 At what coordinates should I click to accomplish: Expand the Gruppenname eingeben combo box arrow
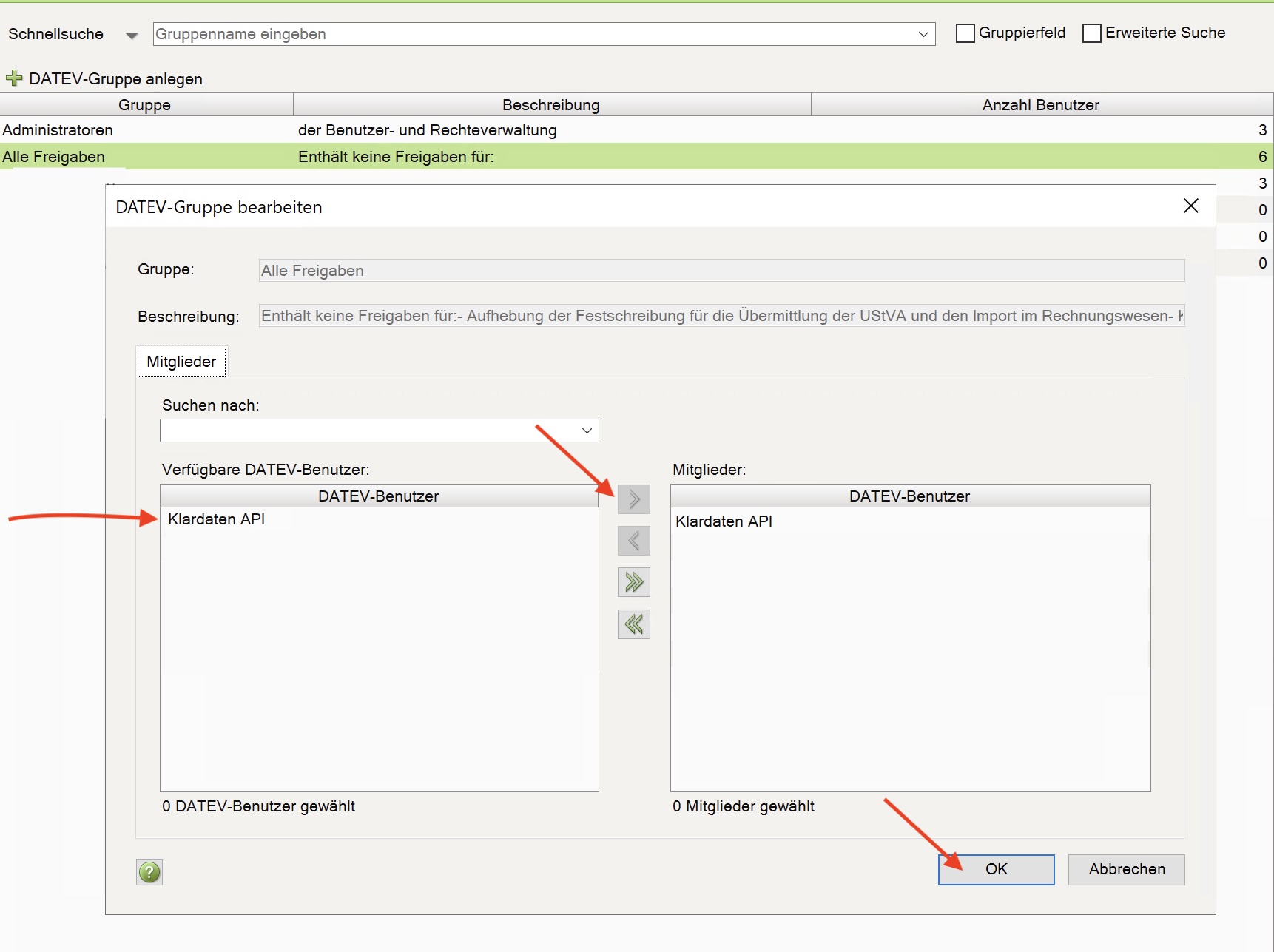[x=923, y=34]
